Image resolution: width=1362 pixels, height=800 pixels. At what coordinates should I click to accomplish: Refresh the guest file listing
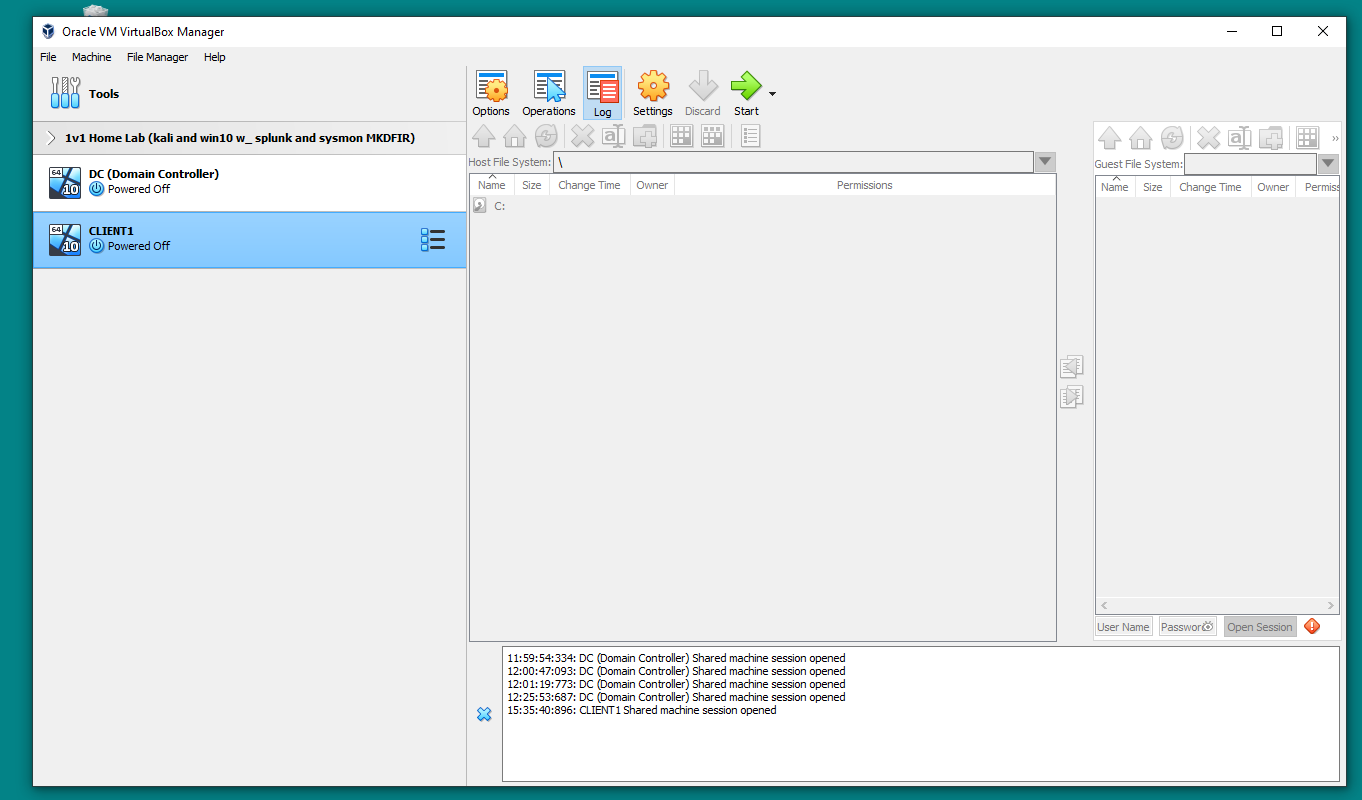[1172, 138]
